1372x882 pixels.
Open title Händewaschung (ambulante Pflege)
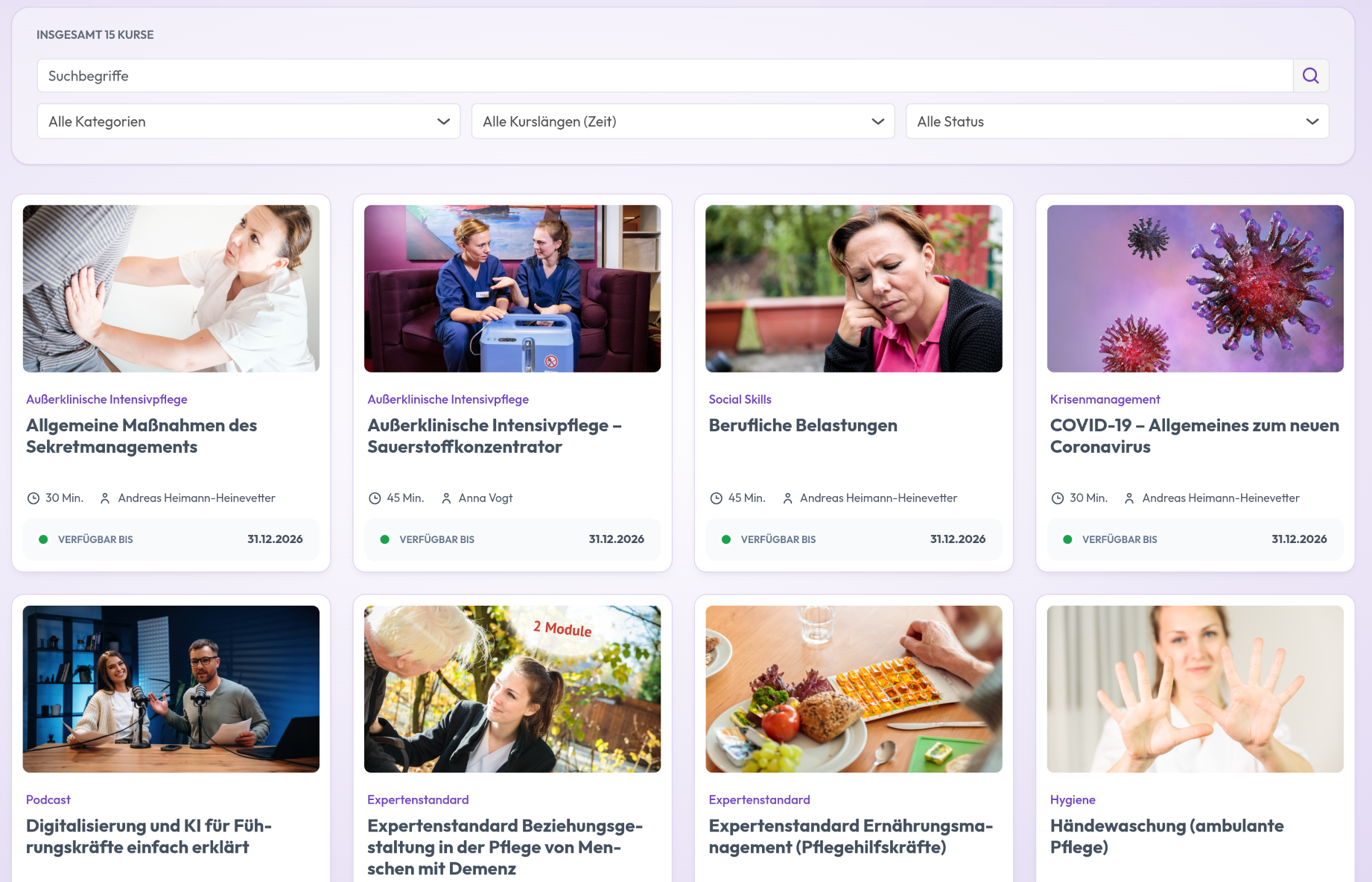(1167, 837)
